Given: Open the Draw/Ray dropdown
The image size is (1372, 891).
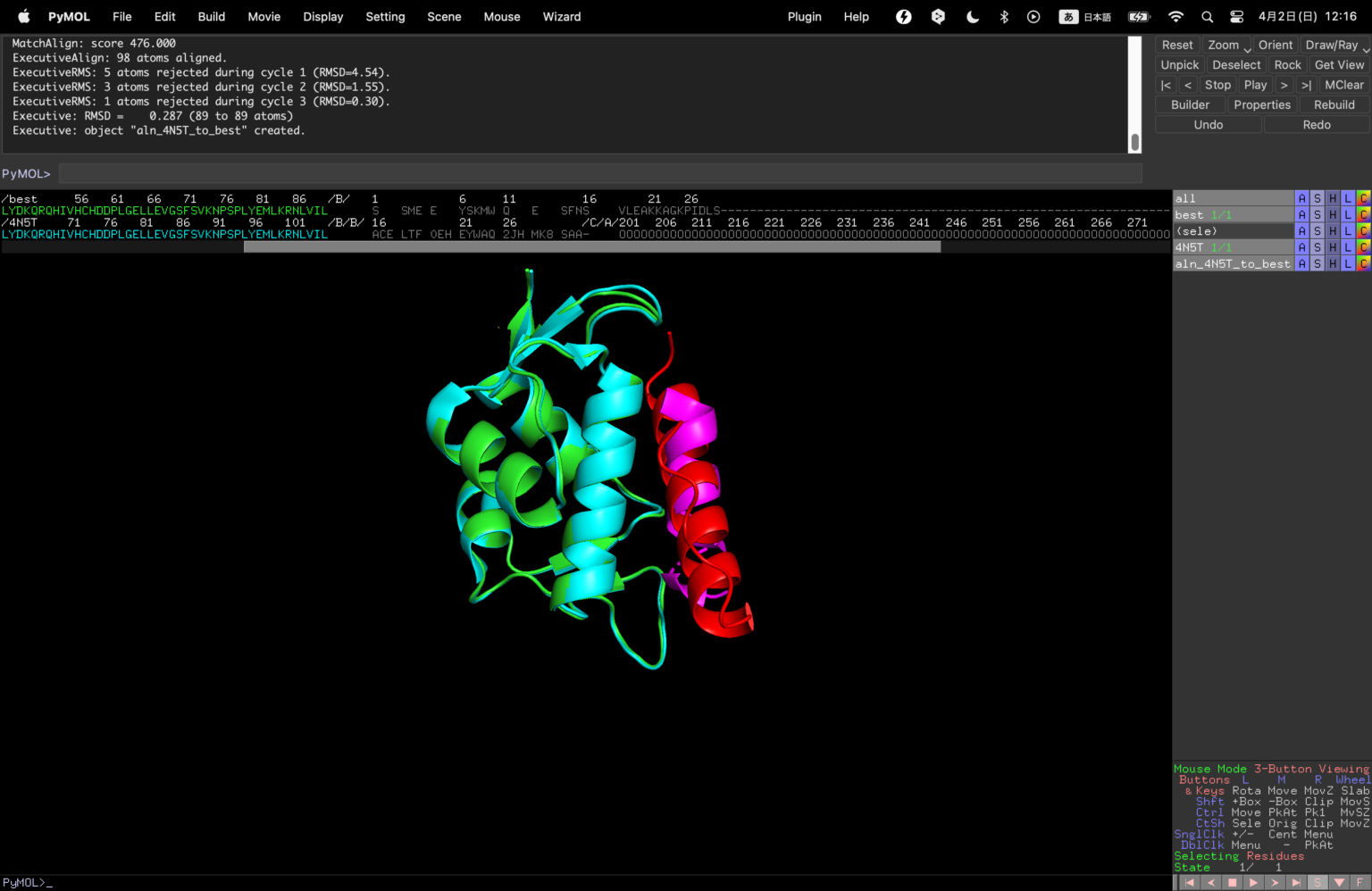Looking at the screenshot, I should coord(1365,50).
